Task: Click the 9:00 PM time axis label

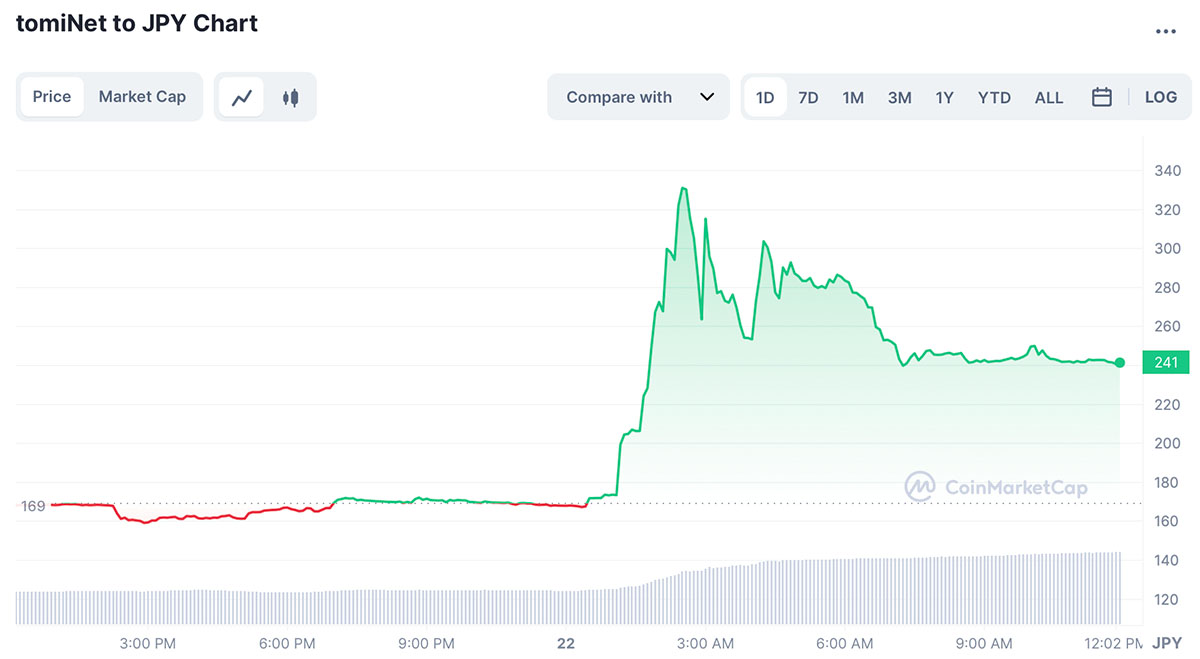Action: 427,643
